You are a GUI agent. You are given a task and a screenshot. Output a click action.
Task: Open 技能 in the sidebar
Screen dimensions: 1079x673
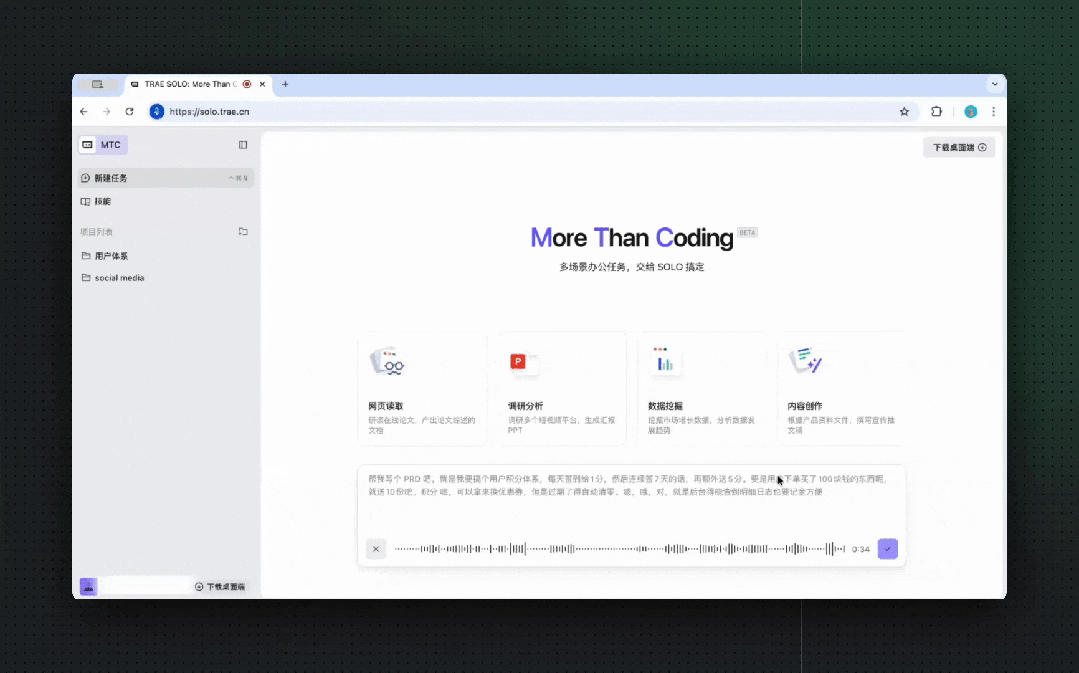click(103, 201)
